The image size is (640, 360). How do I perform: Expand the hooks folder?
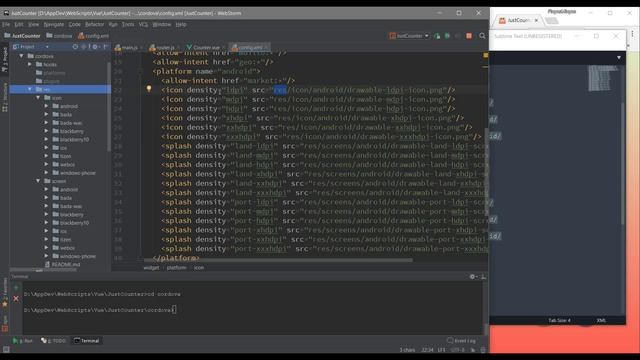[30, 64]
